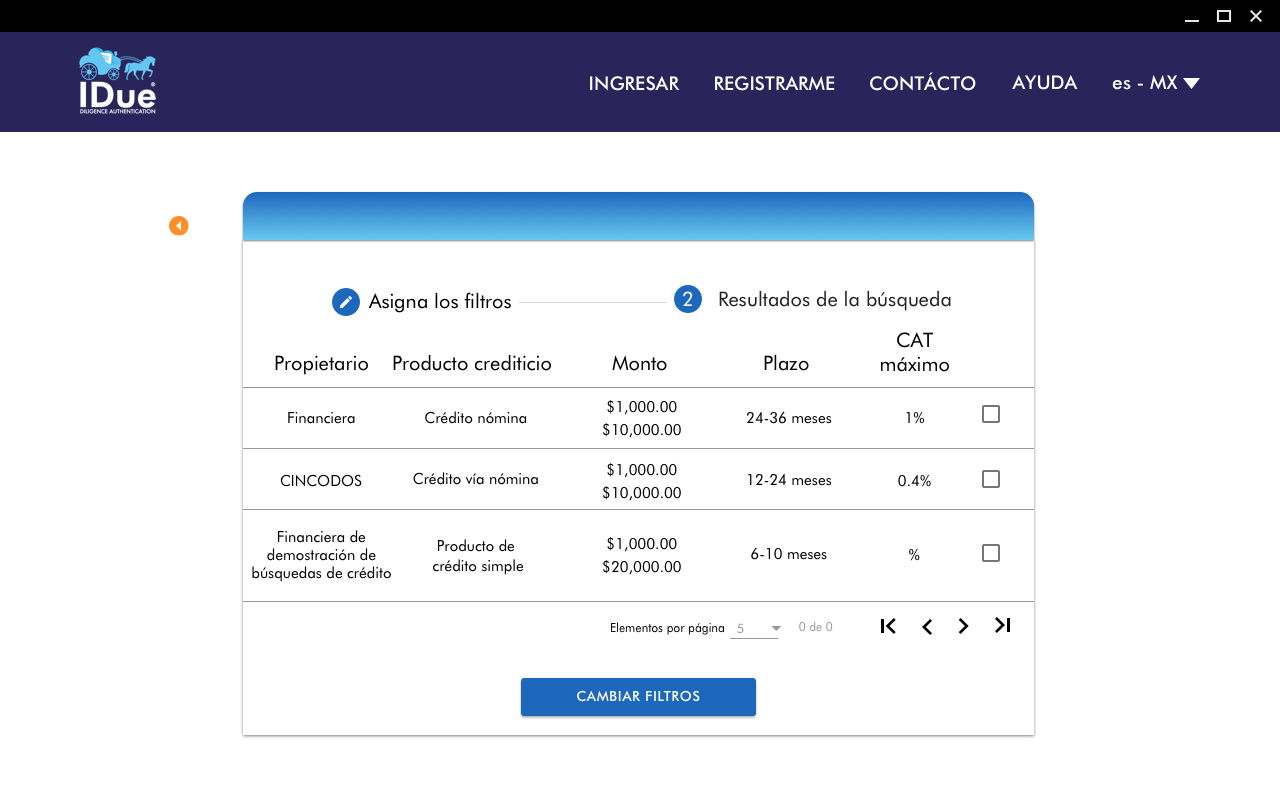Go to next page of results
This screenshot has width=1280, height=794.
(963, 626)
